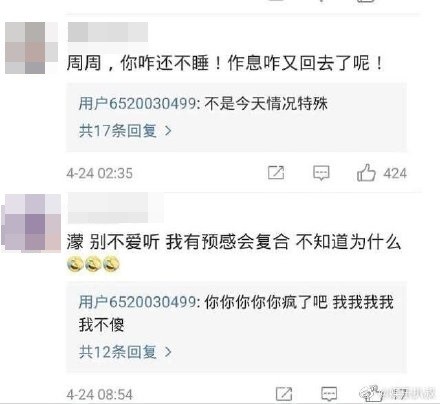440x404 pixels.
Task: Click chevron next to 共17条回复
Action: tap(168, 131)
